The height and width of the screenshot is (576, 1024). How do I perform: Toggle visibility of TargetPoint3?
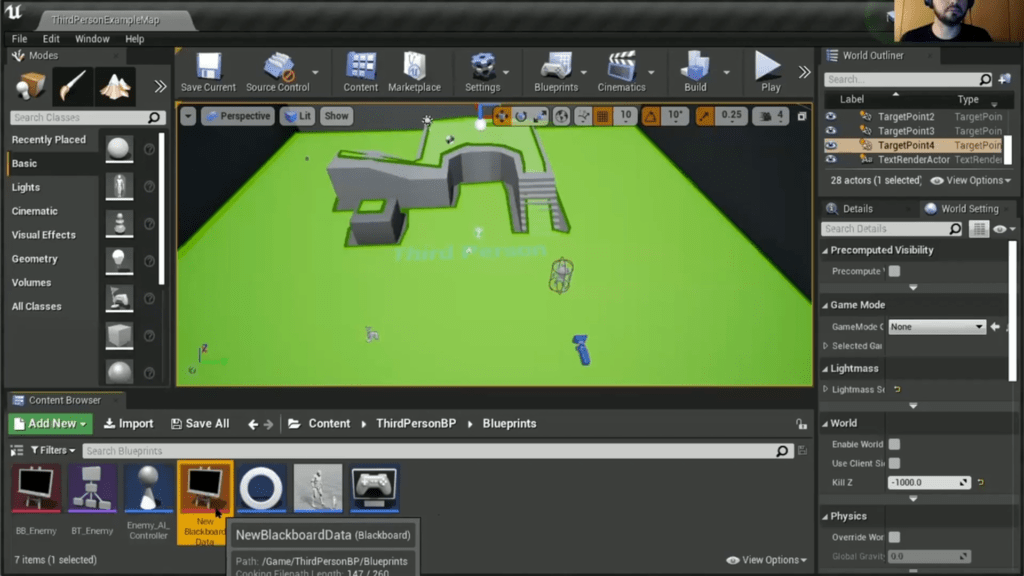click(x=831, y=131)
